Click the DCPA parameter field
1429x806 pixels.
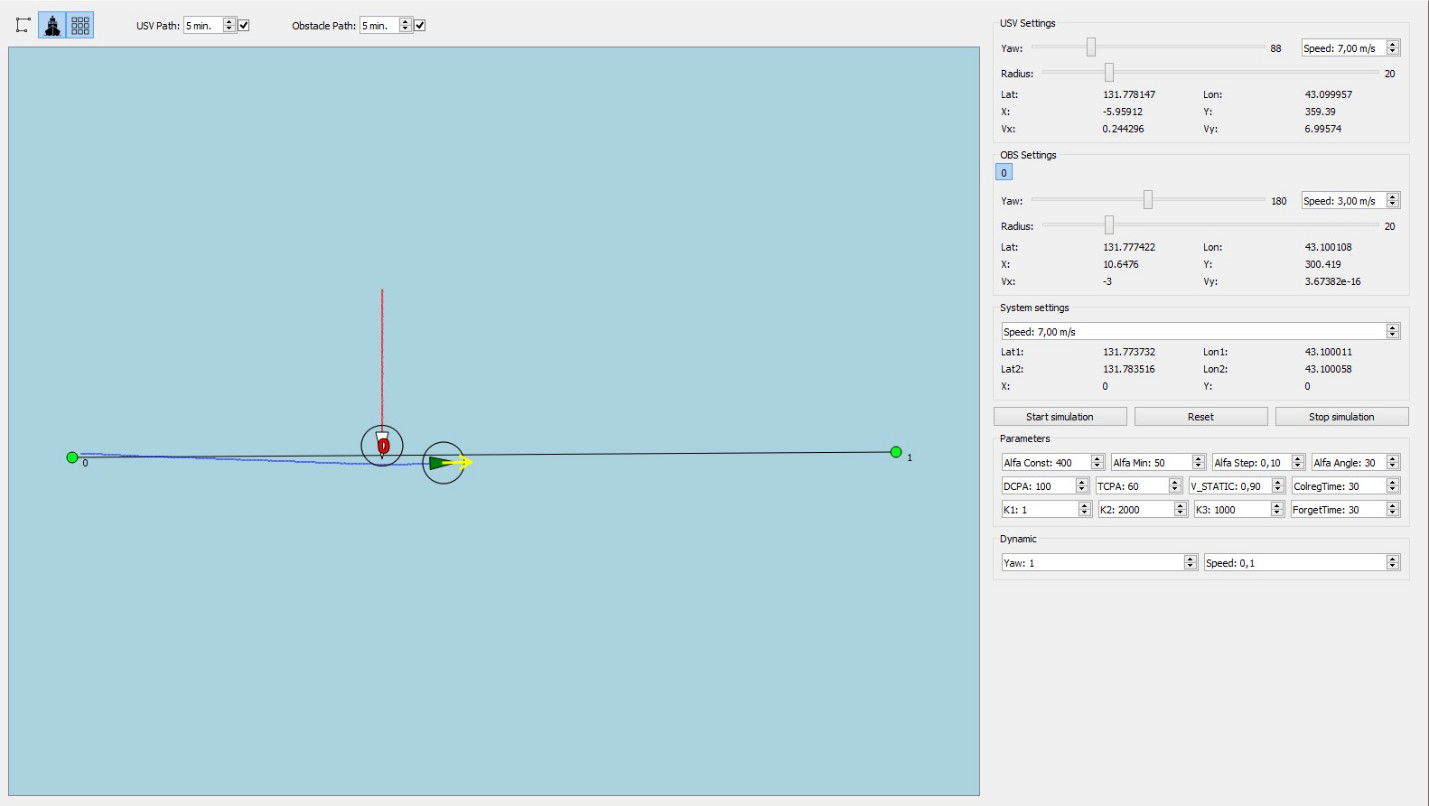point(1037,486)
